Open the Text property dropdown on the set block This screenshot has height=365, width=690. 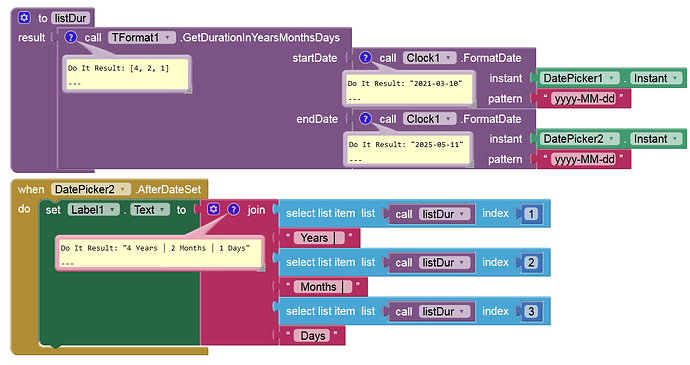[162, 210]
